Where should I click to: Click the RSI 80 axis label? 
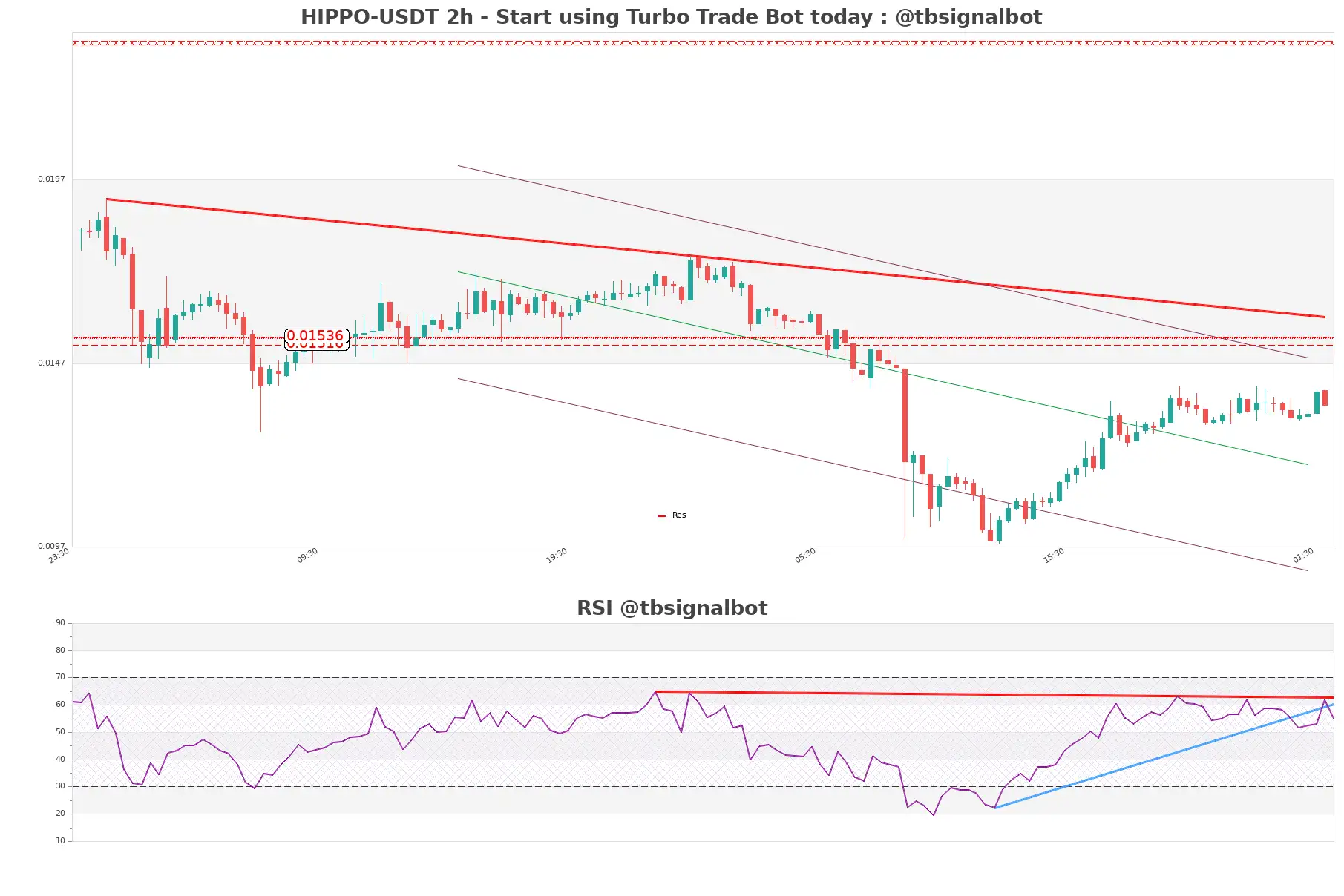(x=60, y=650)
